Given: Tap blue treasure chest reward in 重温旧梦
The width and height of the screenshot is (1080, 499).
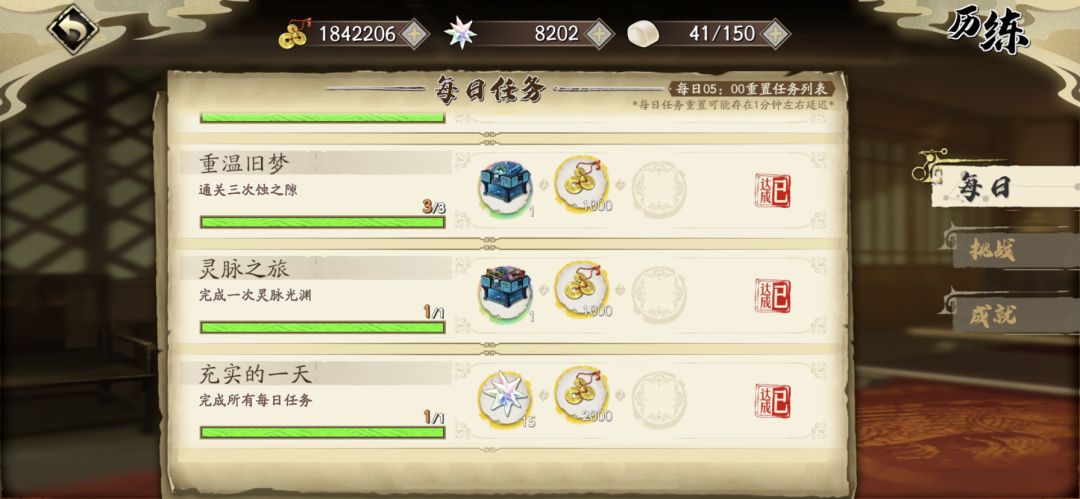Looking at the screenshot, I should [506, 187].
